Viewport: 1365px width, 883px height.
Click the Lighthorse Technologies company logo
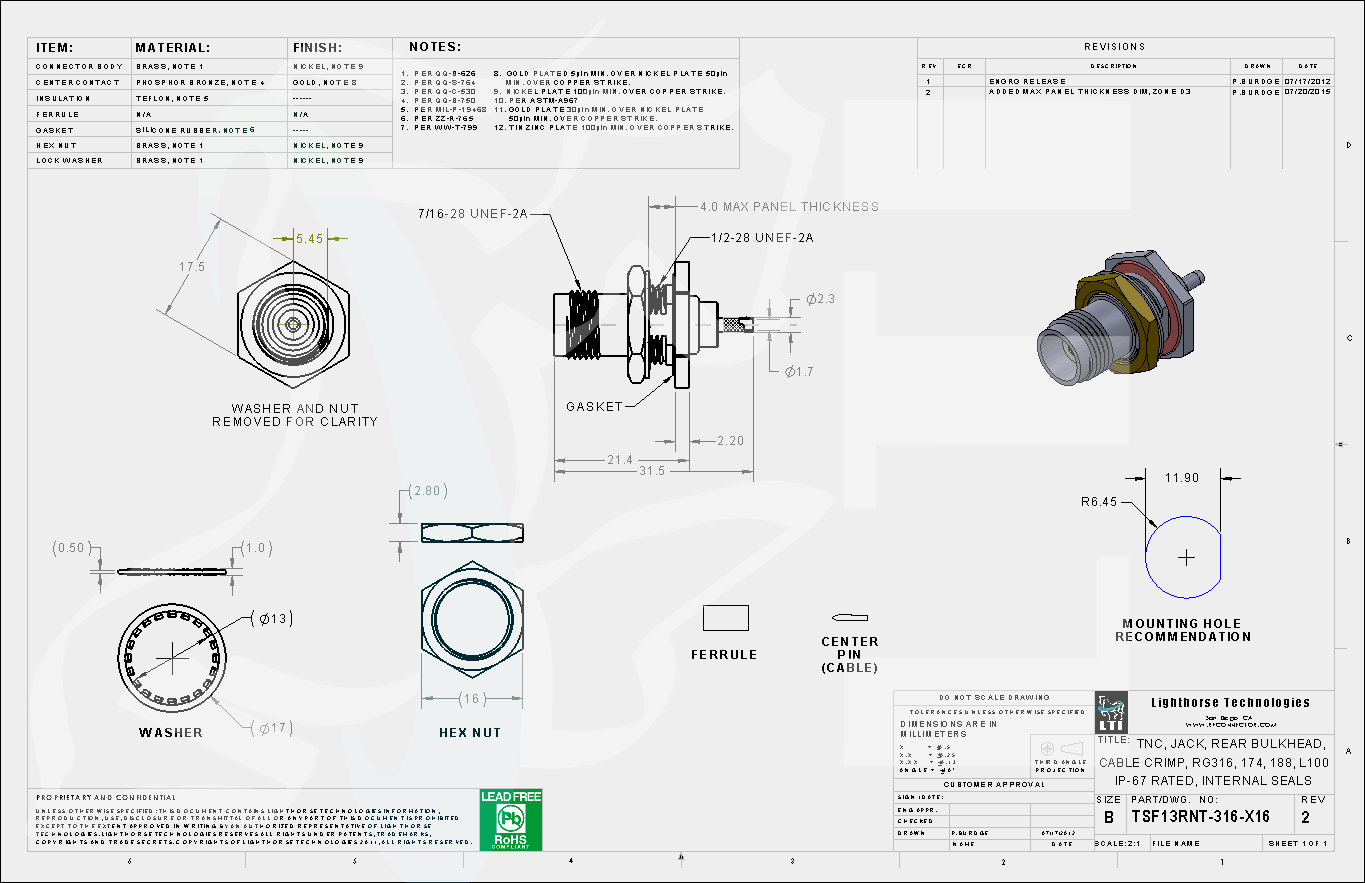click(x=1111, y=713)
